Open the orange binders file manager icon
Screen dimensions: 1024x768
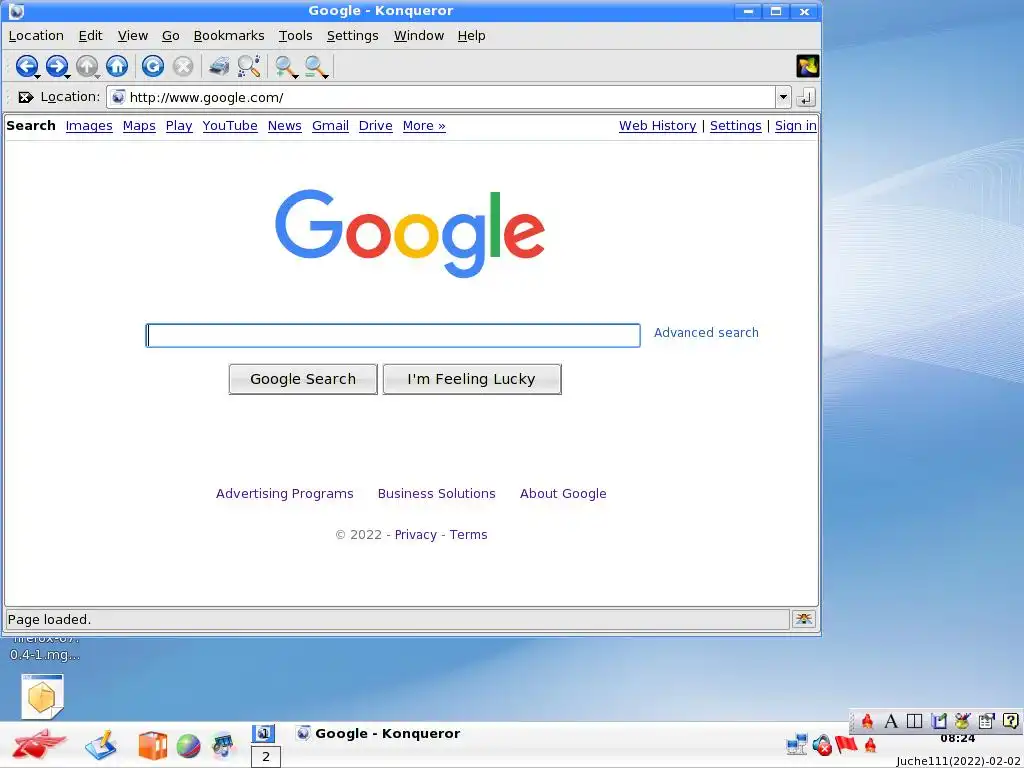coord(153,746)
